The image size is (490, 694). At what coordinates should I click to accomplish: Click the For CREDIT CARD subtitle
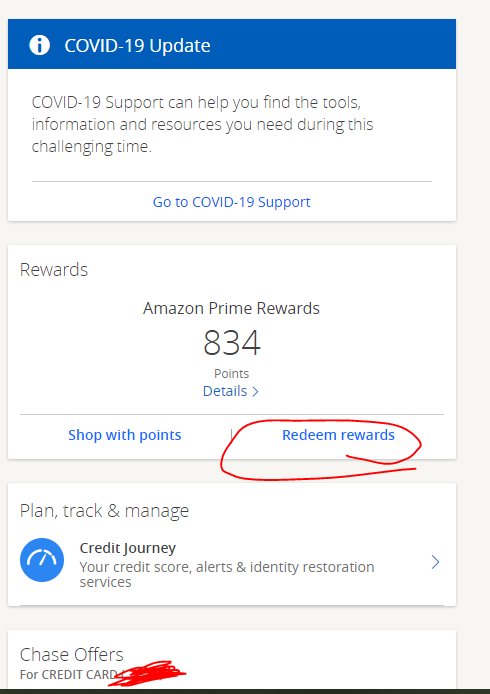click(x=68, y=675)
